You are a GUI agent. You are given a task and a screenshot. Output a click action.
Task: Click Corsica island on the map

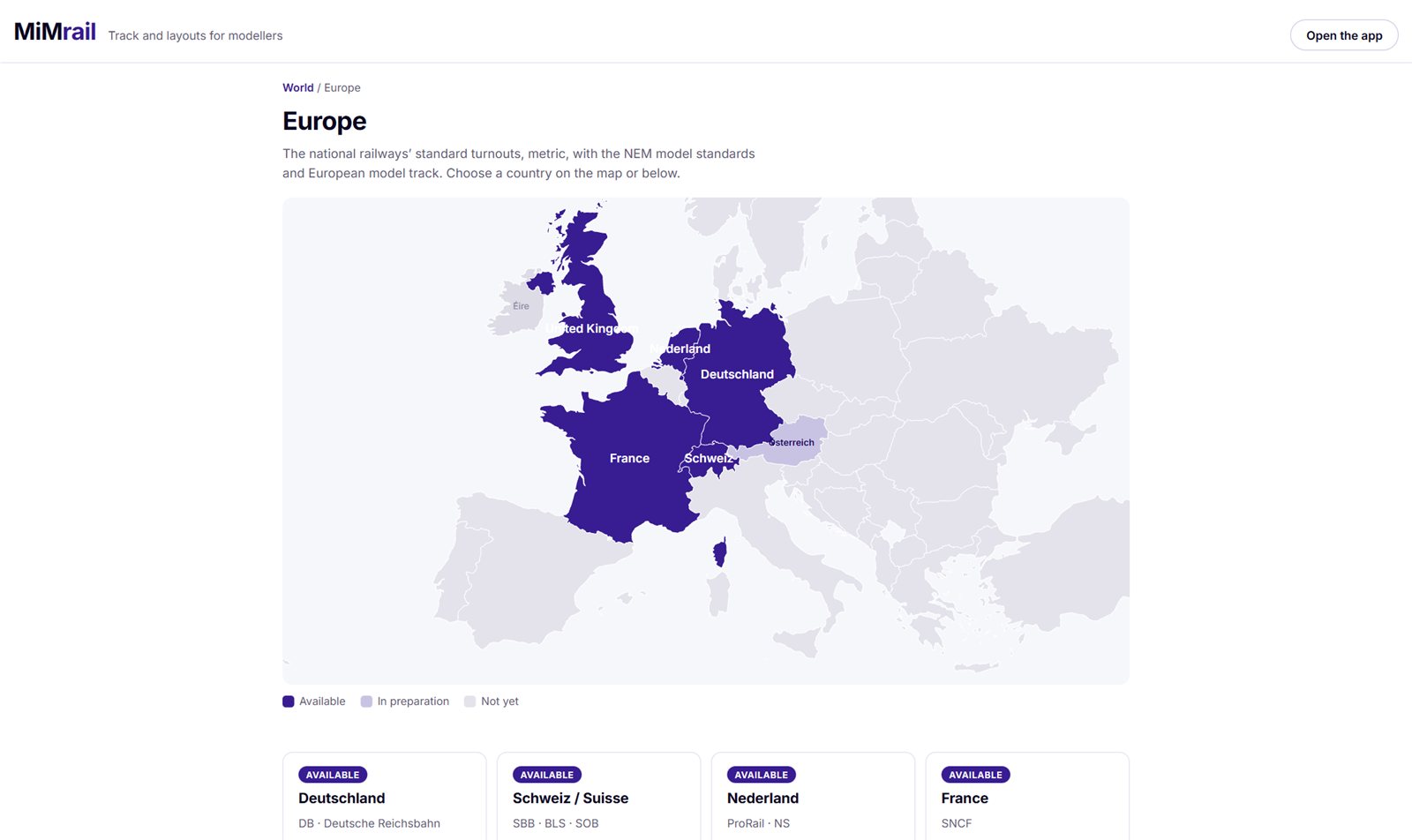coord(720,553)
